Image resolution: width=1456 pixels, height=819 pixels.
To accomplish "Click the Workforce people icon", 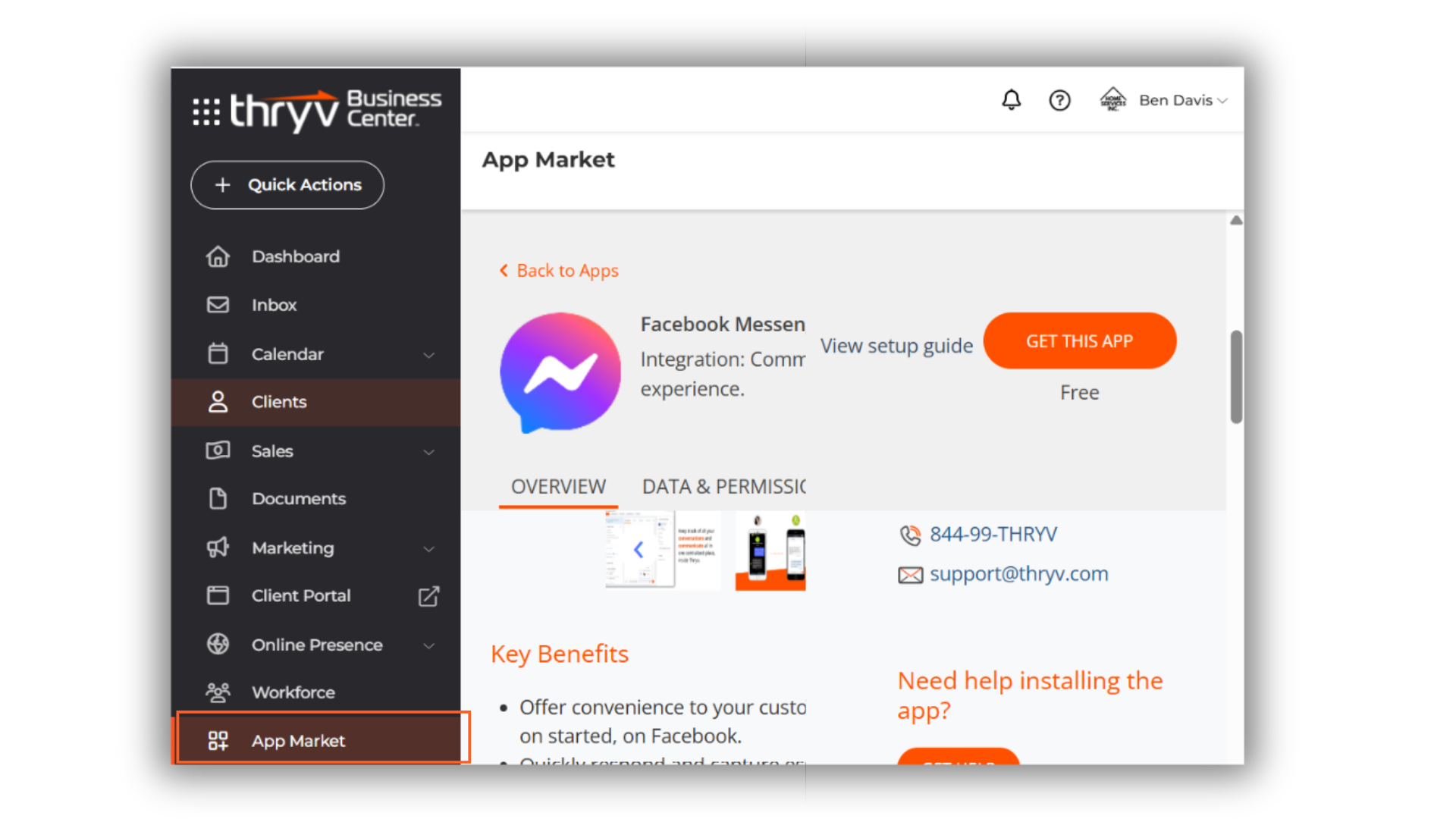I will pyautogui.click(x=218, y=692).
